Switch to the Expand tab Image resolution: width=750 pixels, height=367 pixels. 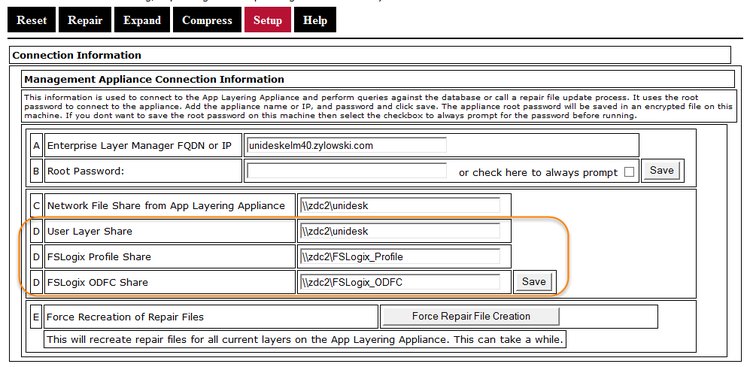(x=142, y=20)
